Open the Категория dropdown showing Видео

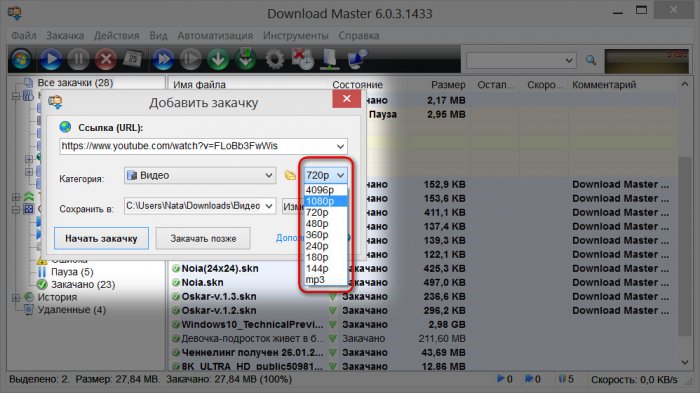[x=200, y=175]
